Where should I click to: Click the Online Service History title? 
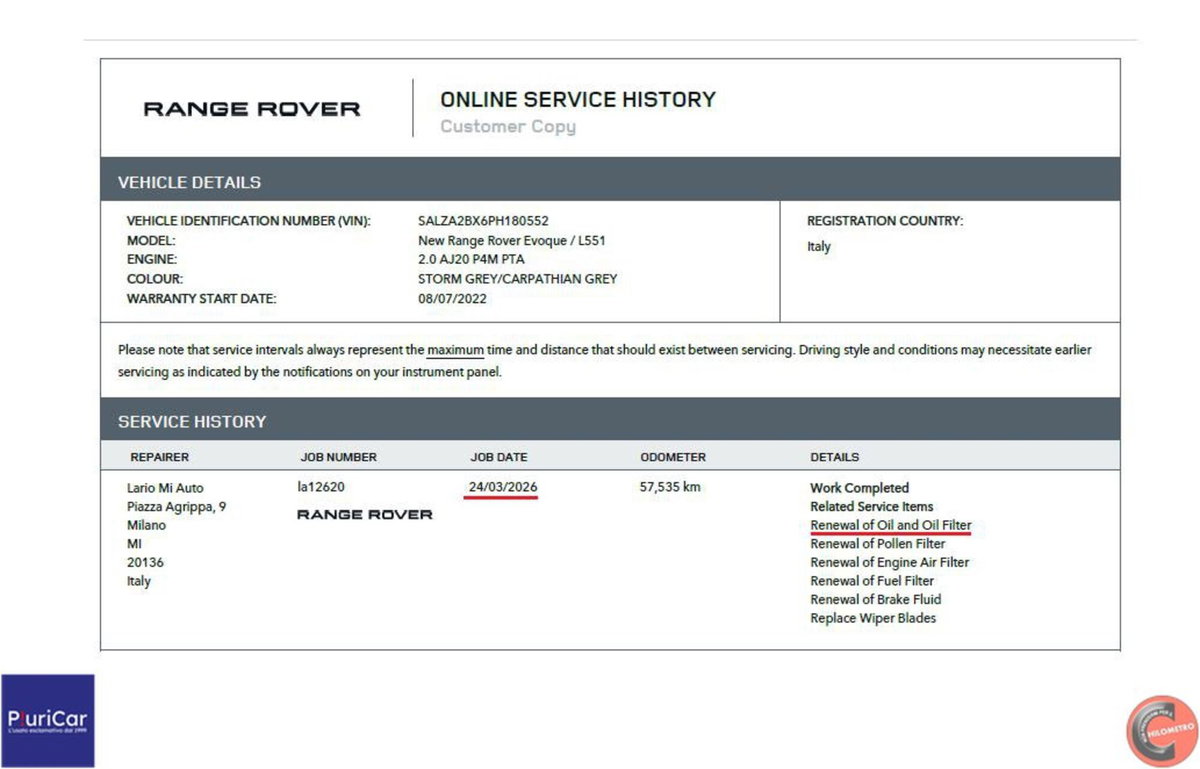(x=578, y=99)
